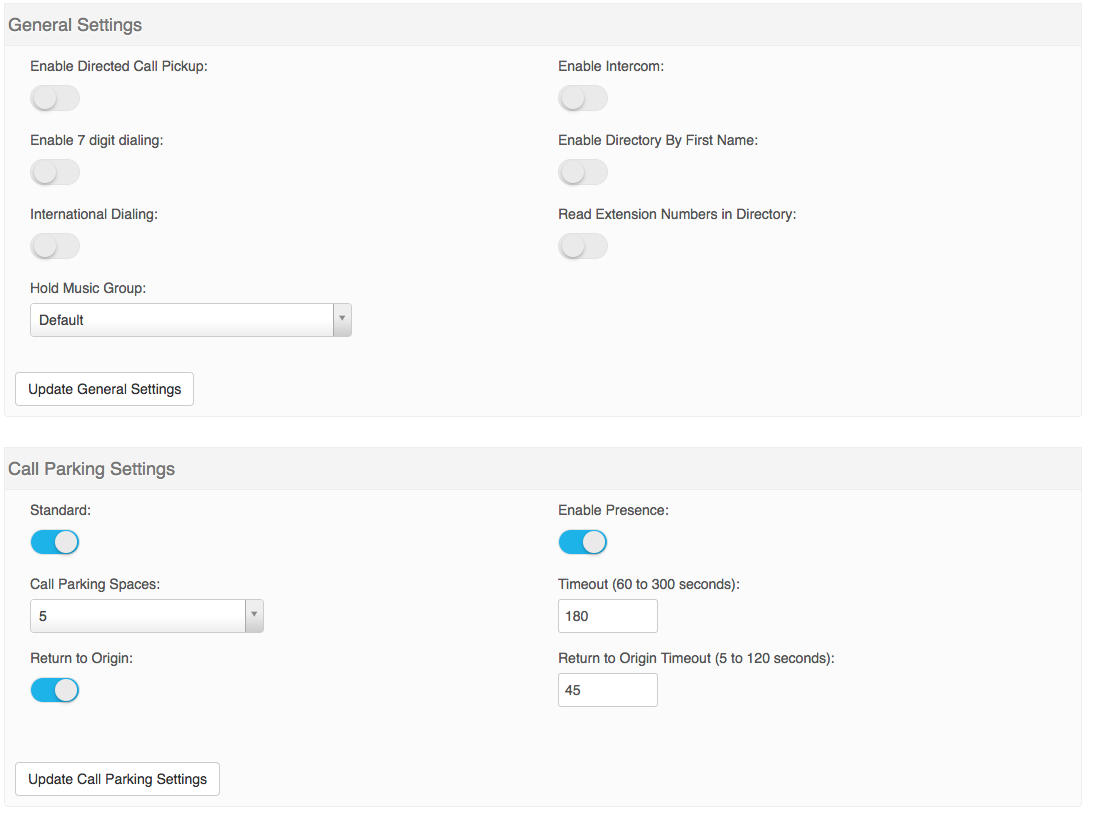
Task: Disable Return to Origin
Action: pyautogui.click(x=54, y=689)
